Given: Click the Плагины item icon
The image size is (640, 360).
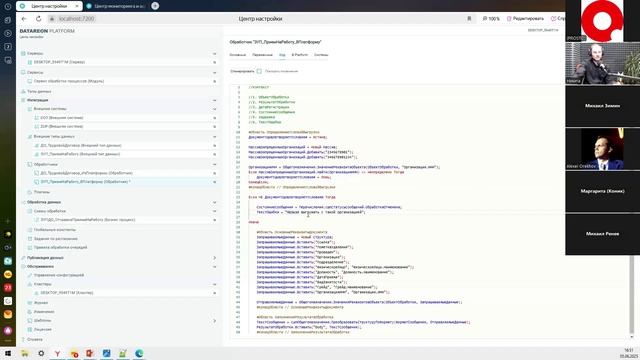Looking at the screenshot, I should (x=30, y=192).
